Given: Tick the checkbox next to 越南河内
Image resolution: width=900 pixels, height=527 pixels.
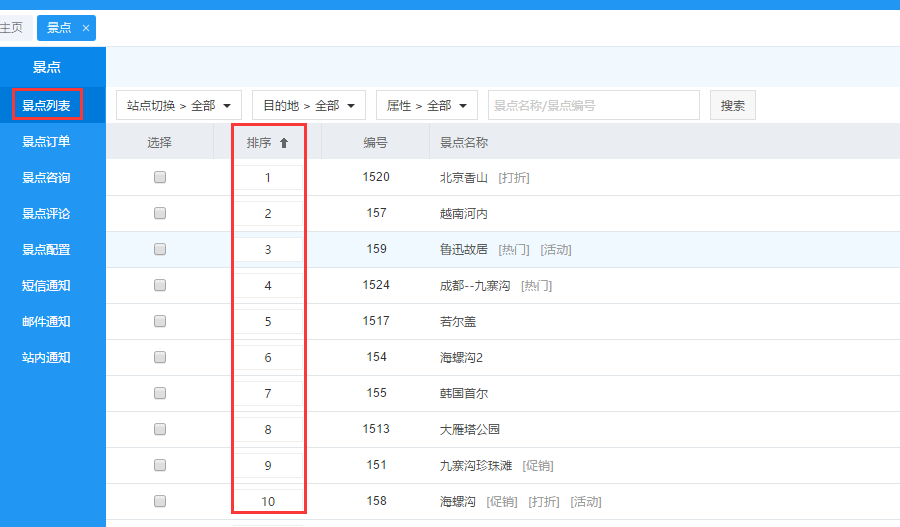Looking at the screenshot, I should point(160,214).
